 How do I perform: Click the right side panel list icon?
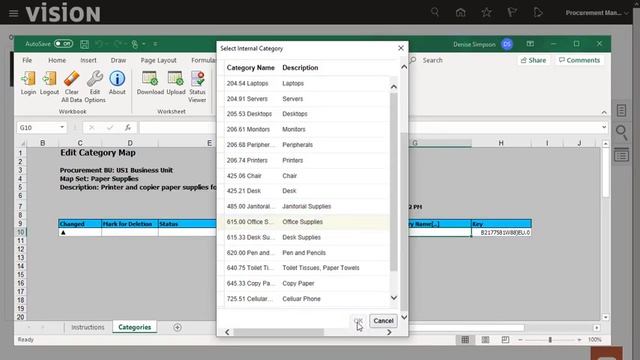coord(621,156)
